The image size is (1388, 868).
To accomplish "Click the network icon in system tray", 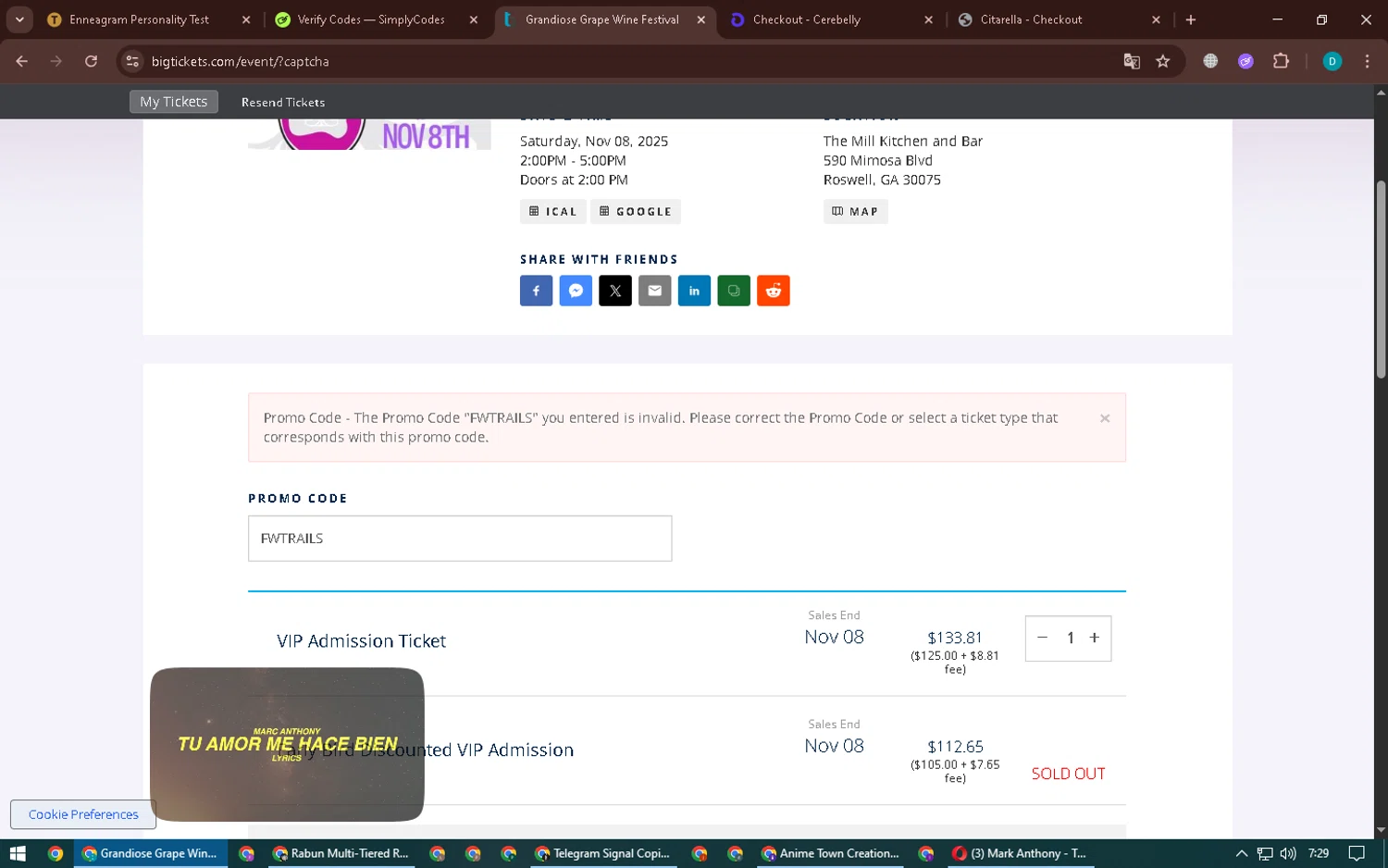I will [1265, 853].
